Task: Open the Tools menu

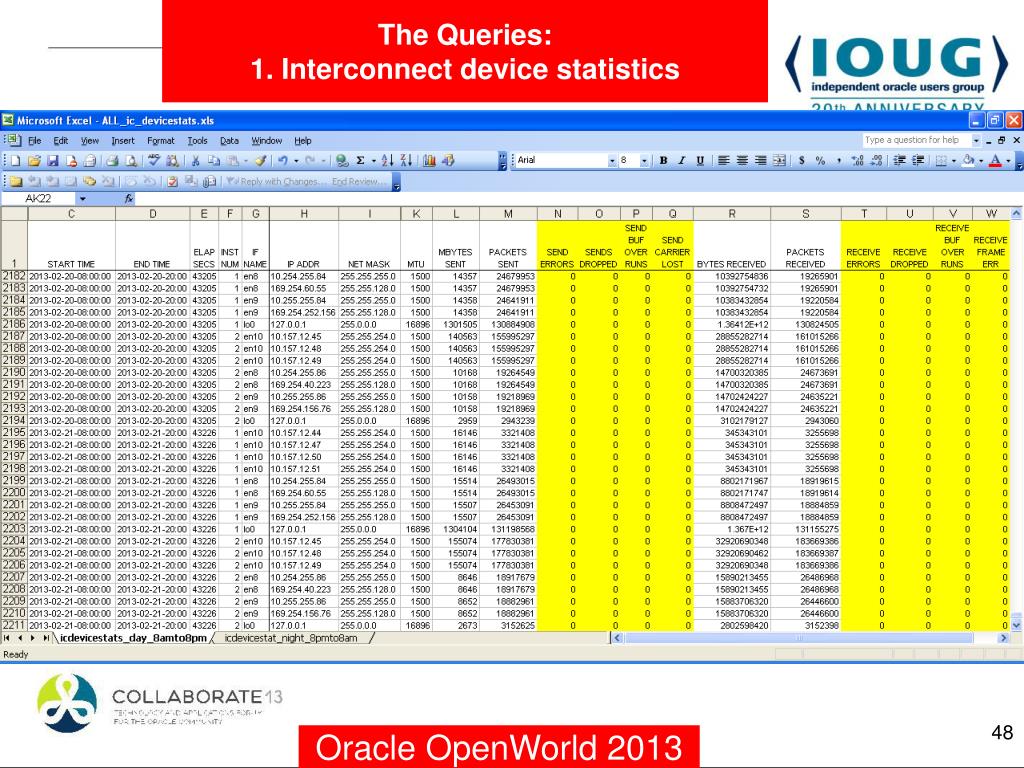Action: point(197,140)
